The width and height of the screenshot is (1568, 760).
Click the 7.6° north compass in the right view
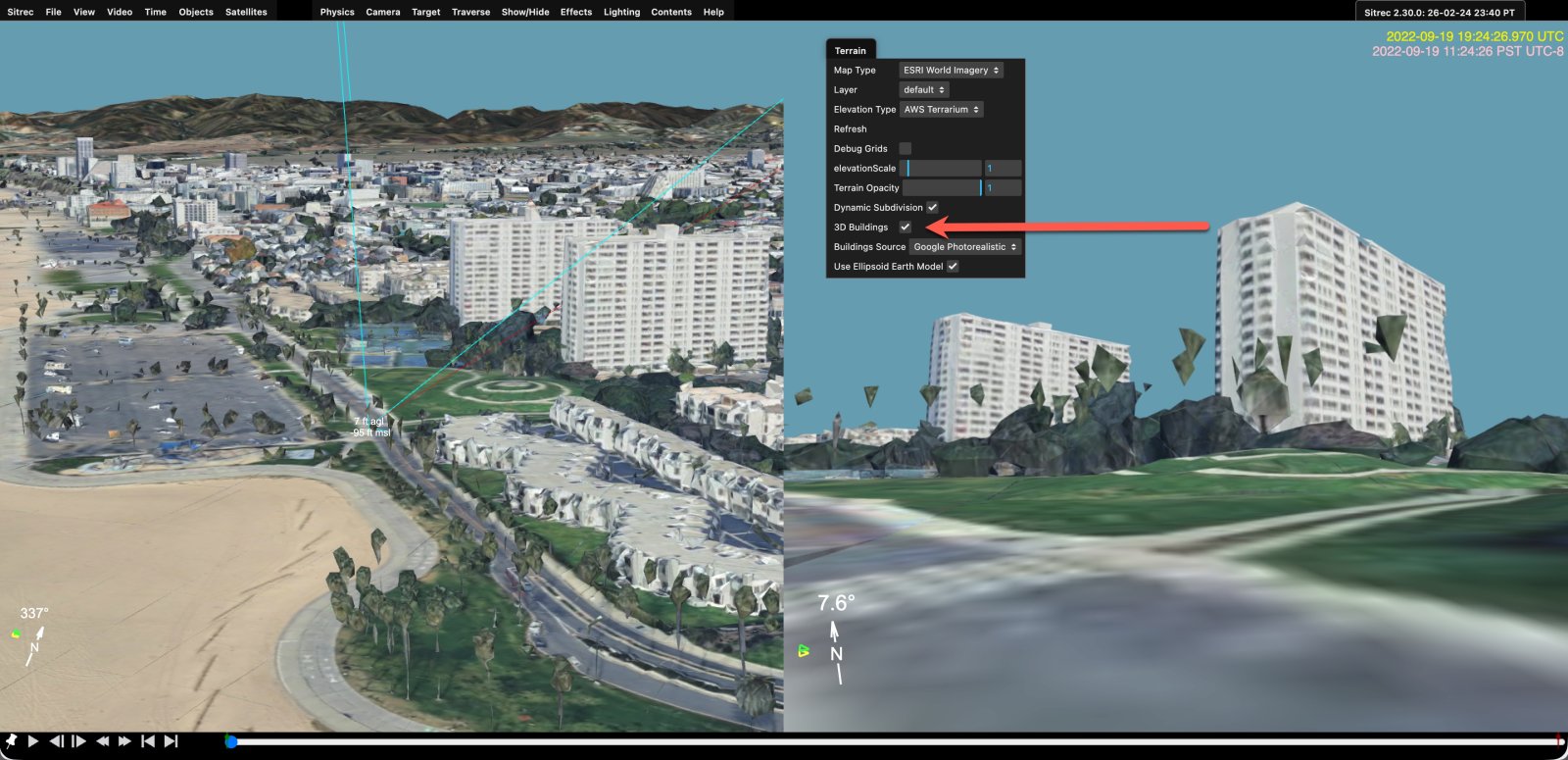click(x=836, y=638)
